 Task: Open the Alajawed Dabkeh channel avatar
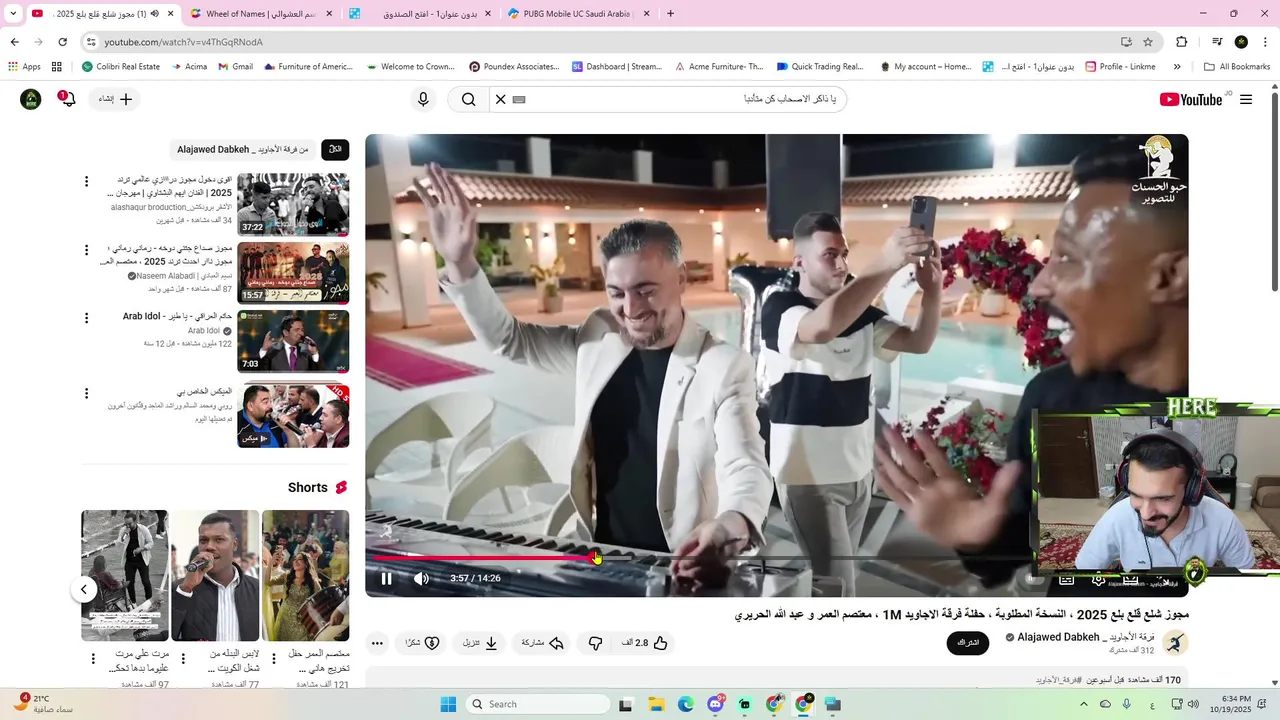1176,643
